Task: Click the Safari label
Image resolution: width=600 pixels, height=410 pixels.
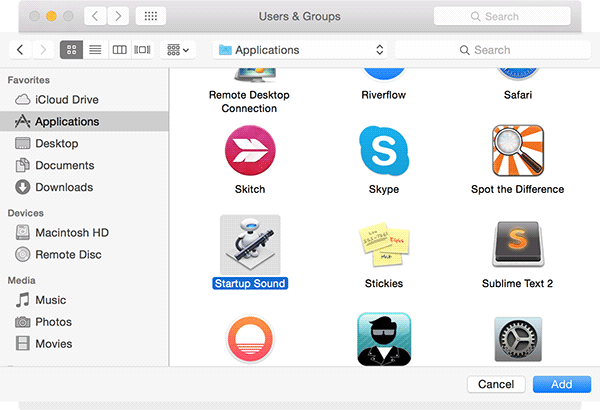Action: pyautogui.click(x=518, y=95)
